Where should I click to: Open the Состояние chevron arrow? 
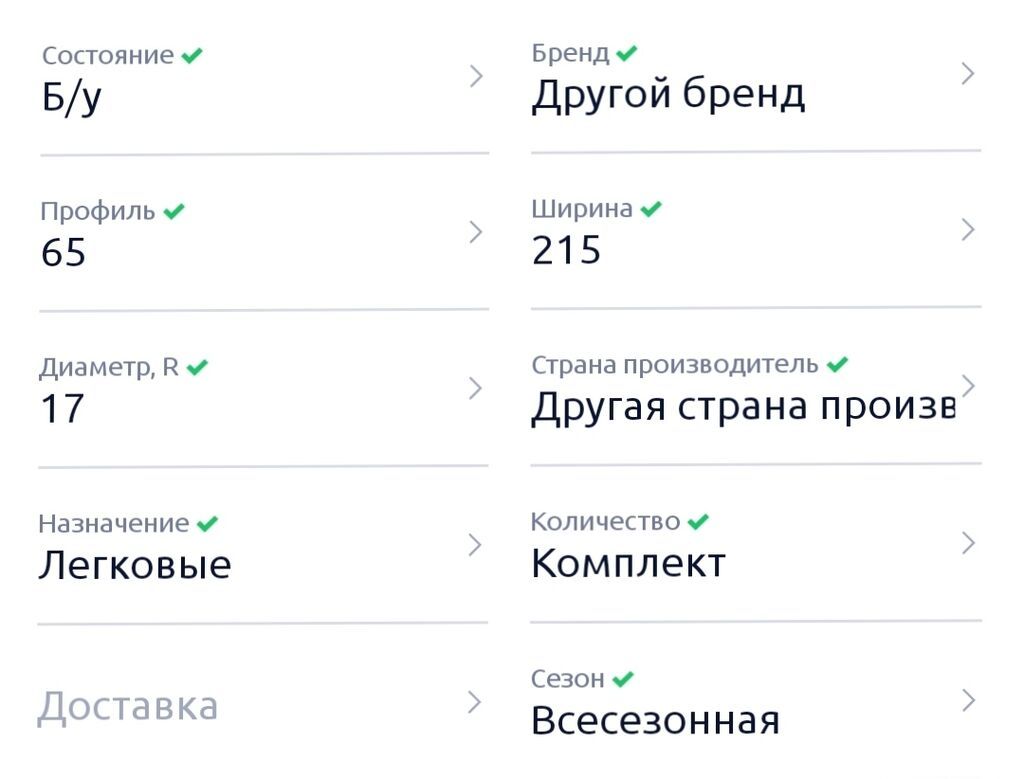pos(477,77)
